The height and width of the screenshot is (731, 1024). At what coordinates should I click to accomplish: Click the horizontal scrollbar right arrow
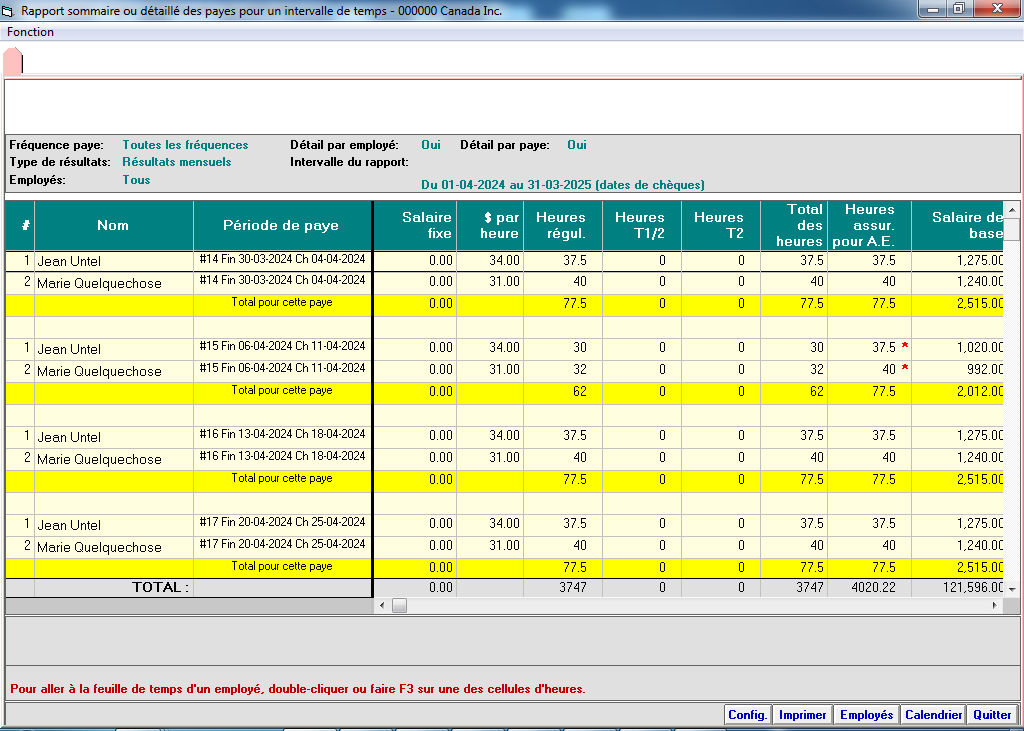[x=995, y=605]
